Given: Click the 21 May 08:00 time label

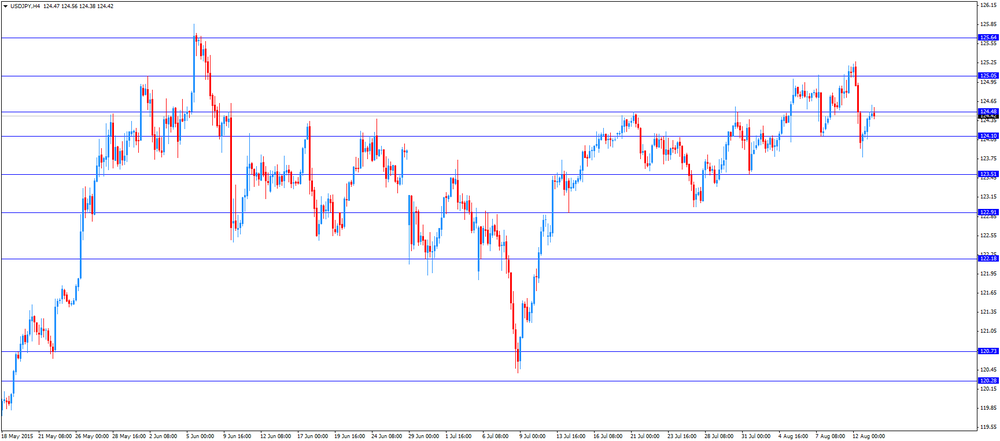Looking at the screenshot, I should [x=55, y=436].
